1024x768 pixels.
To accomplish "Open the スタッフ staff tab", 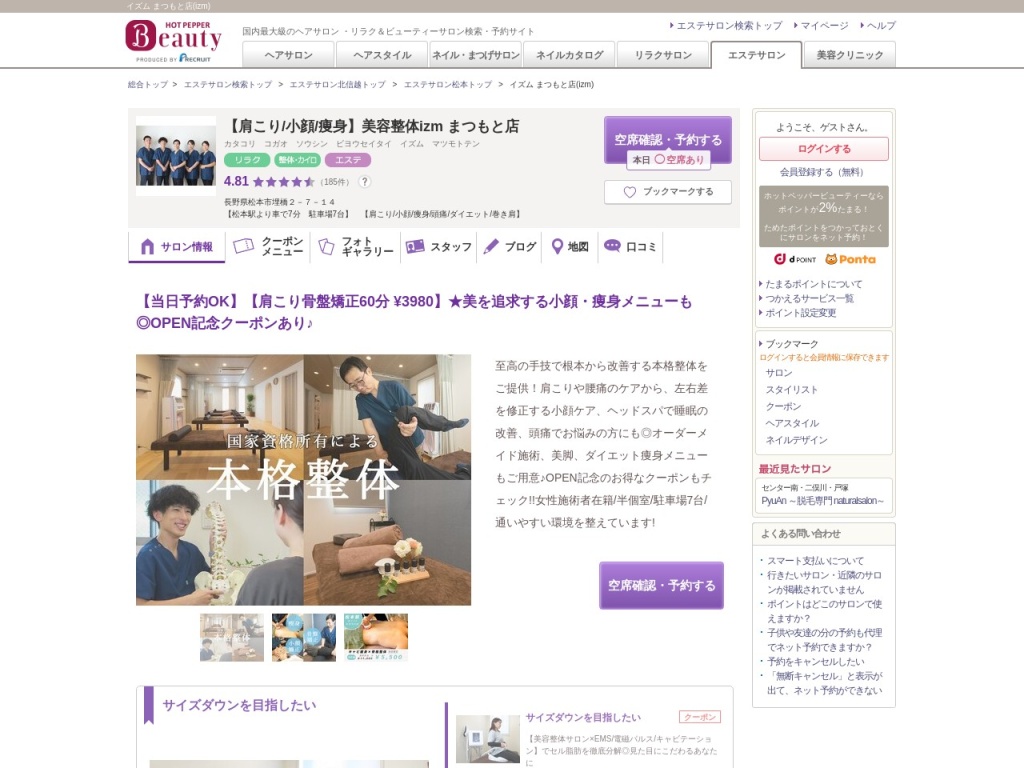I will (x=439, y=247).
